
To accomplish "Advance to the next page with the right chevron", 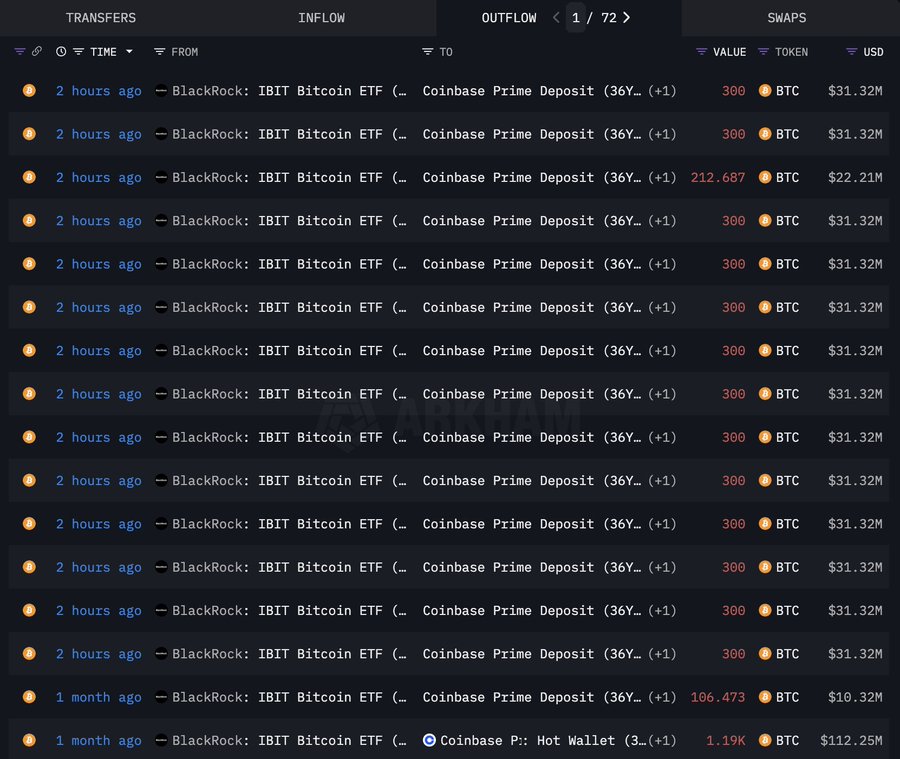I will pos(626,17).
